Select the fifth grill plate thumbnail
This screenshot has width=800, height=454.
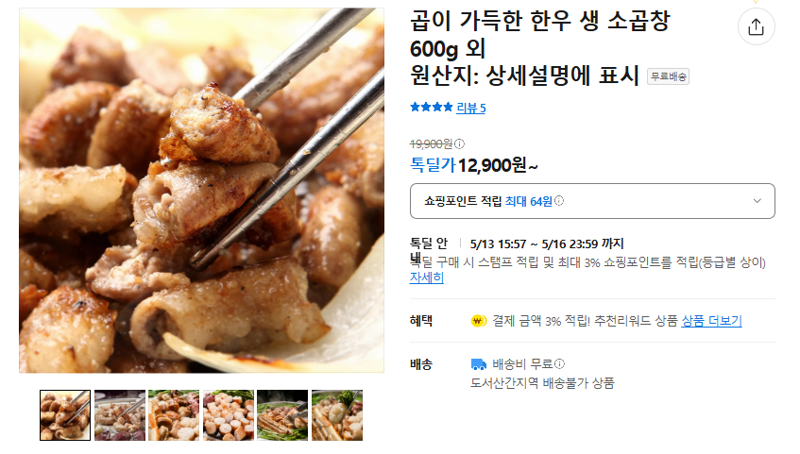point(283,415)
